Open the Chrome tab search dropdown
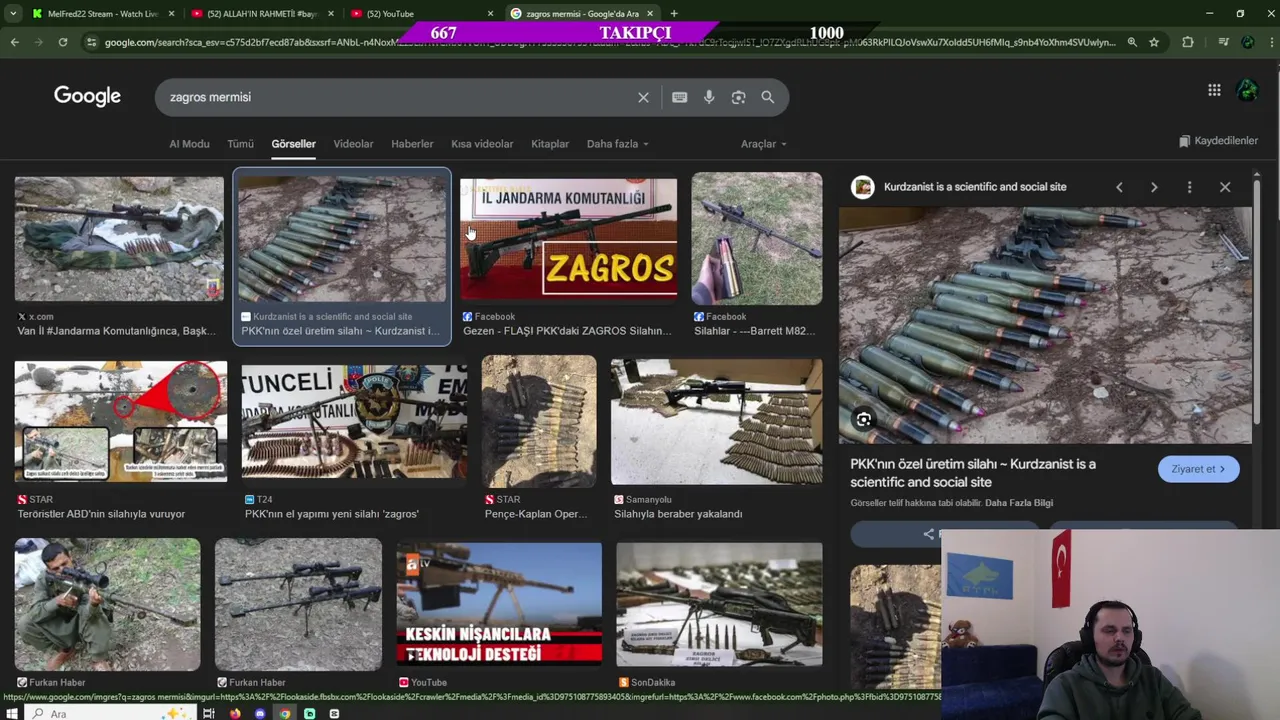 point(13,14)
